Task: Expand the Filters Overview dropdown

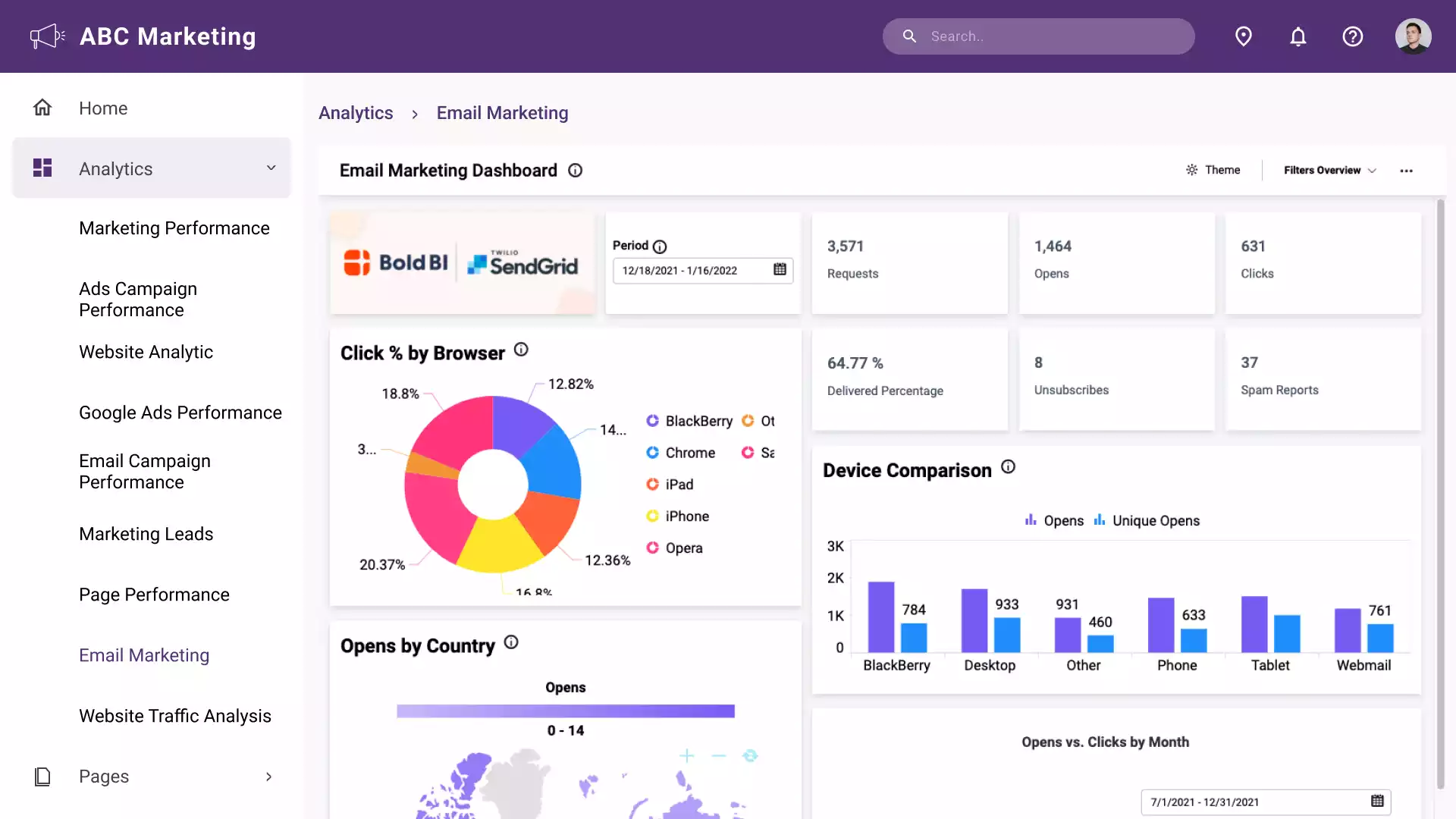Action: pos(1329,170)
